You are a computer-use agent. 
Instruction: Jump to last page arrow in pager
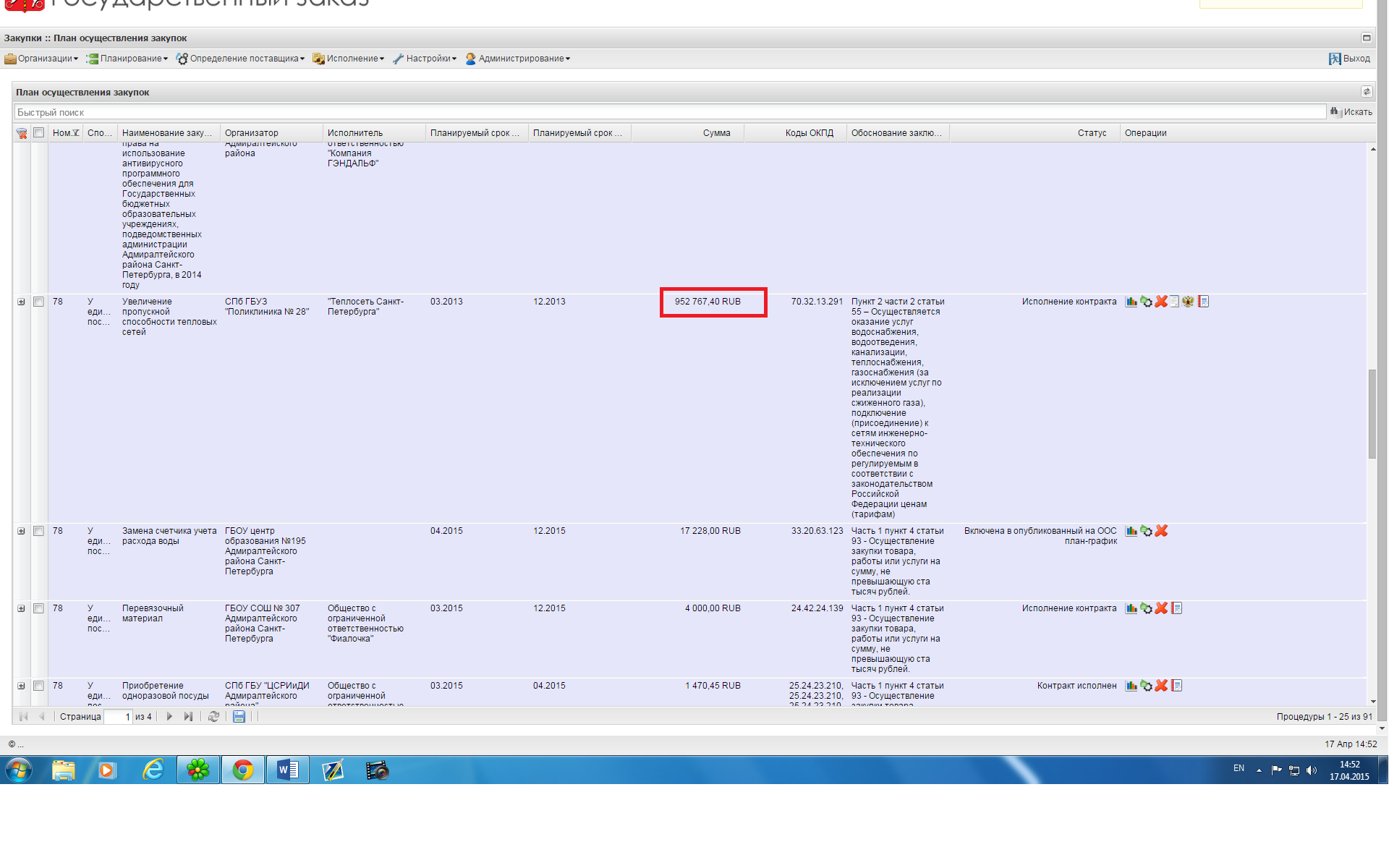(x=188, y=717)
